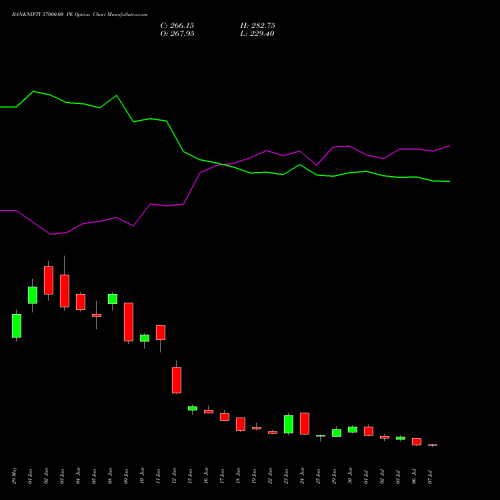Click the 24 Jun date label
Viewport: 500px width, 500px height.
[302, 476]
